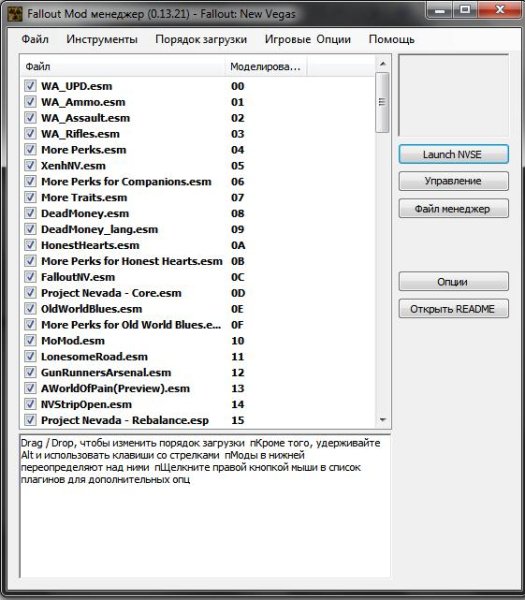
Task: Click the Управление button
Action: tap(453, 181)
